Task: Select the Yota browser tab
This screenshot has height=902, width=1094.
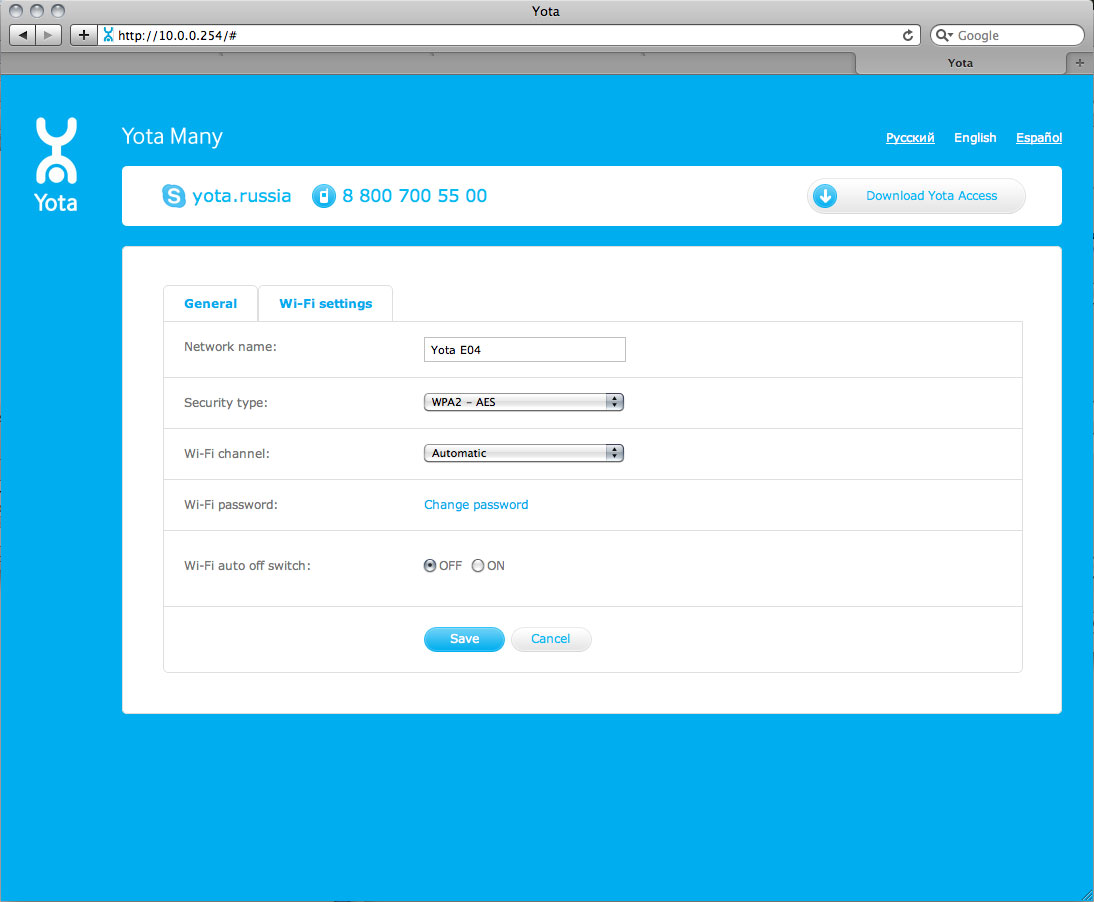Action: pos(961,63)
